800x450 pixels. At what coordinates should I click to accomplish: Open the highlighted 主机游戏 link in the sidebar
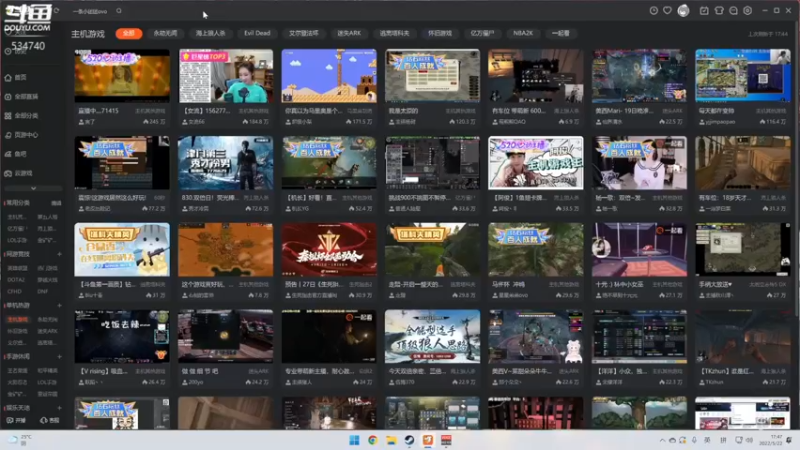[x=18, y=319]
